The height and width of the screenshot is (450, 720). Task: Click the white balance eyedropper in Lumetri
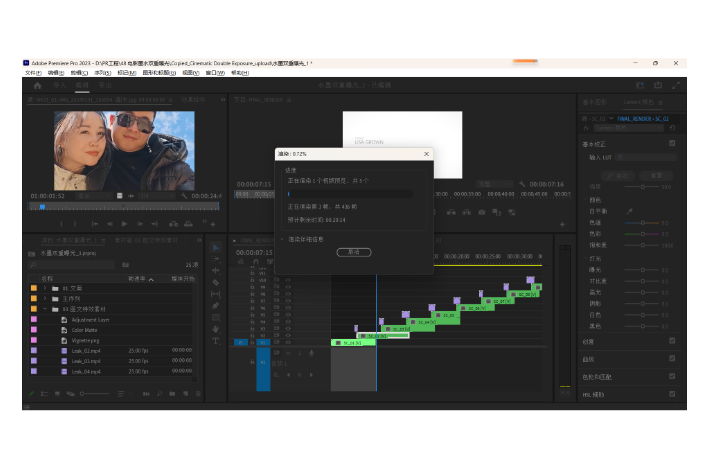coord(630,211)
